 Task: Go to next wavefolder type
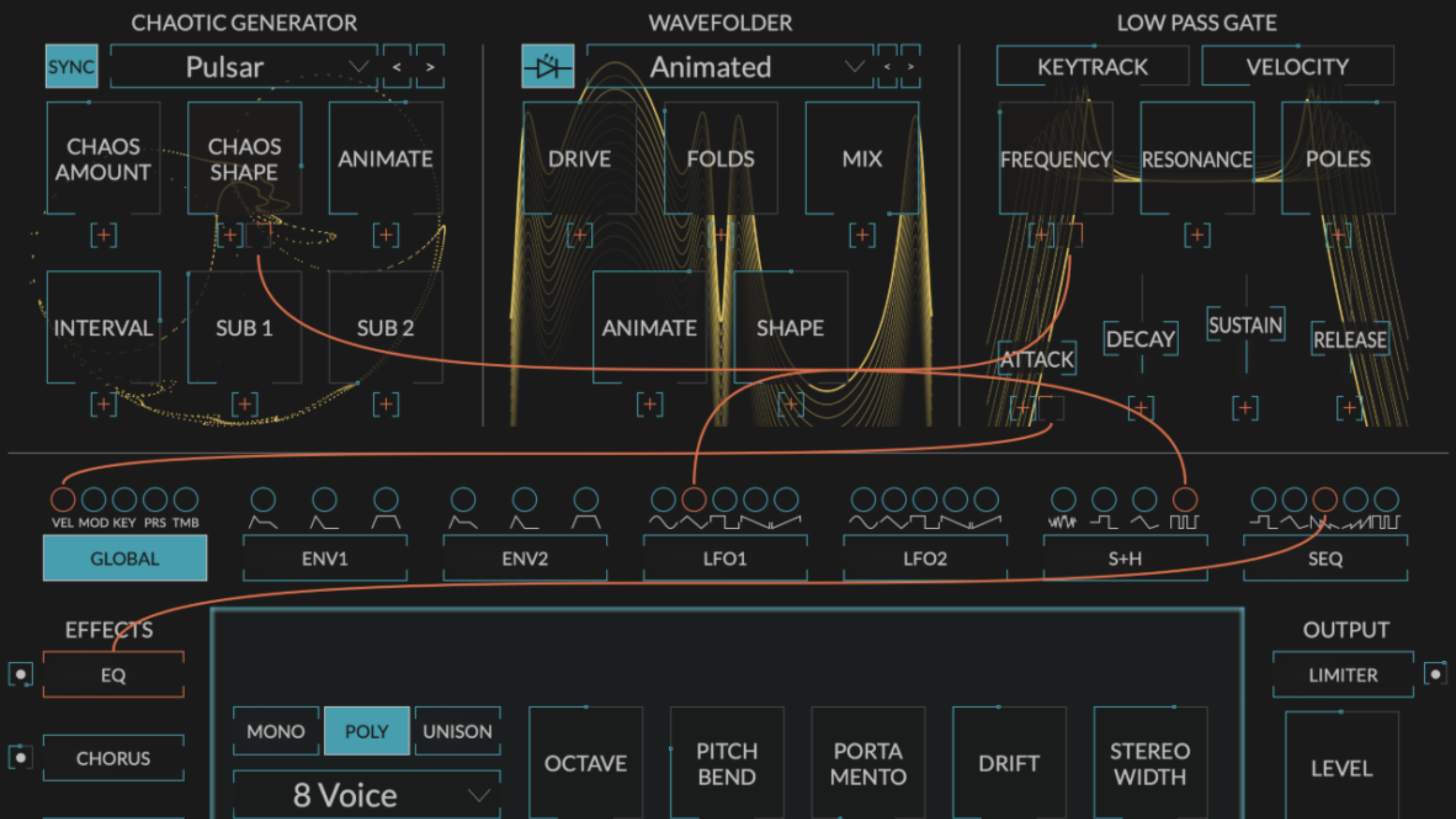(x=910, y=67)
